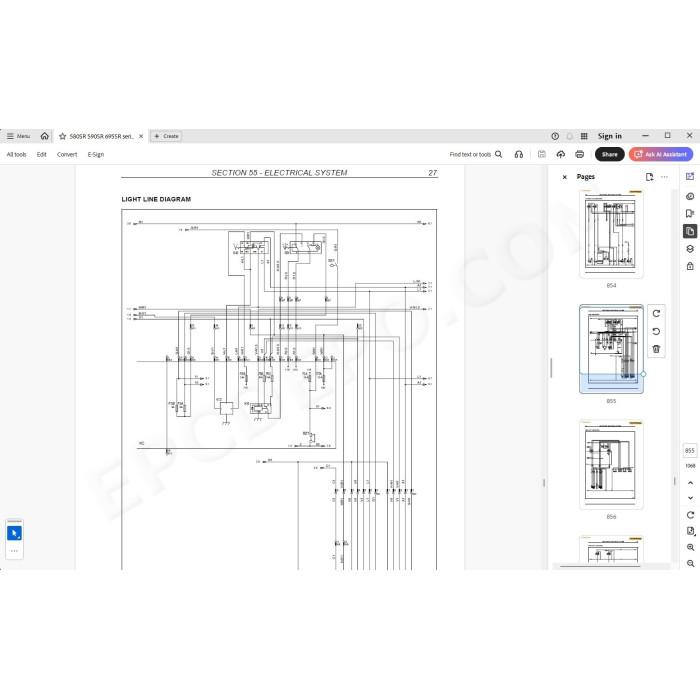This screenshot has width=700, height=700.
Task: Go to previous page with up chevron
Action: (x=690, y=483)
